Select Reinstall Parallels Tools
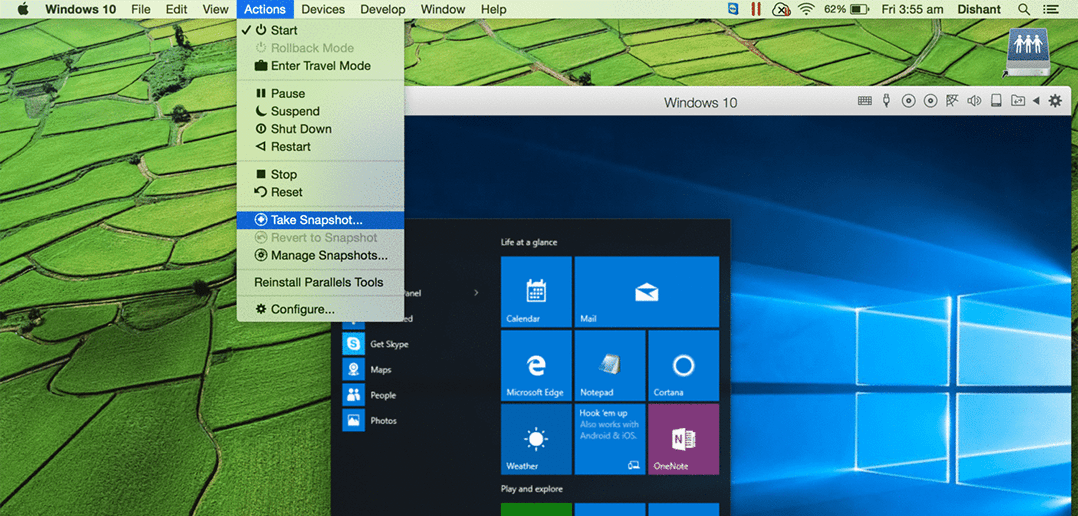This screenshot has height=516, width=1078. pyautogui.click(x=320, y=282)
